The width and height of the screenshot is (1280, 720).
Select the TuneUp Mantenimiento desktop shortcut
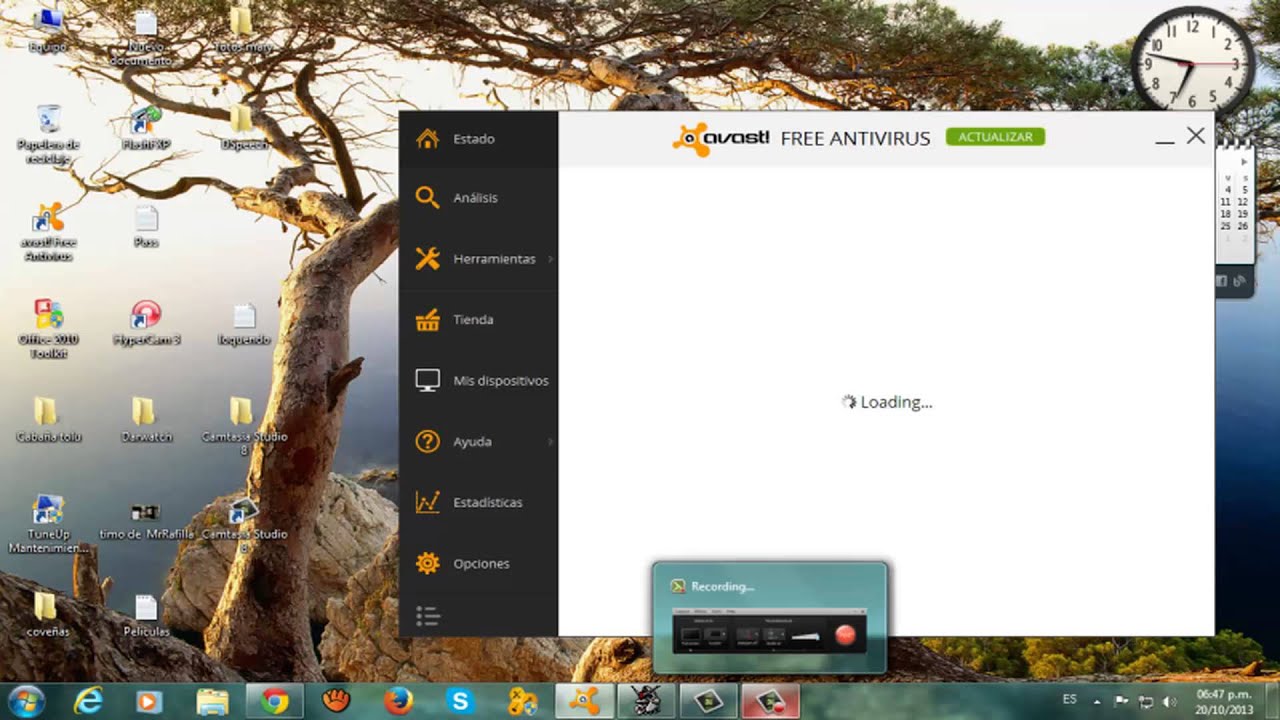click(x=48, y=524)
